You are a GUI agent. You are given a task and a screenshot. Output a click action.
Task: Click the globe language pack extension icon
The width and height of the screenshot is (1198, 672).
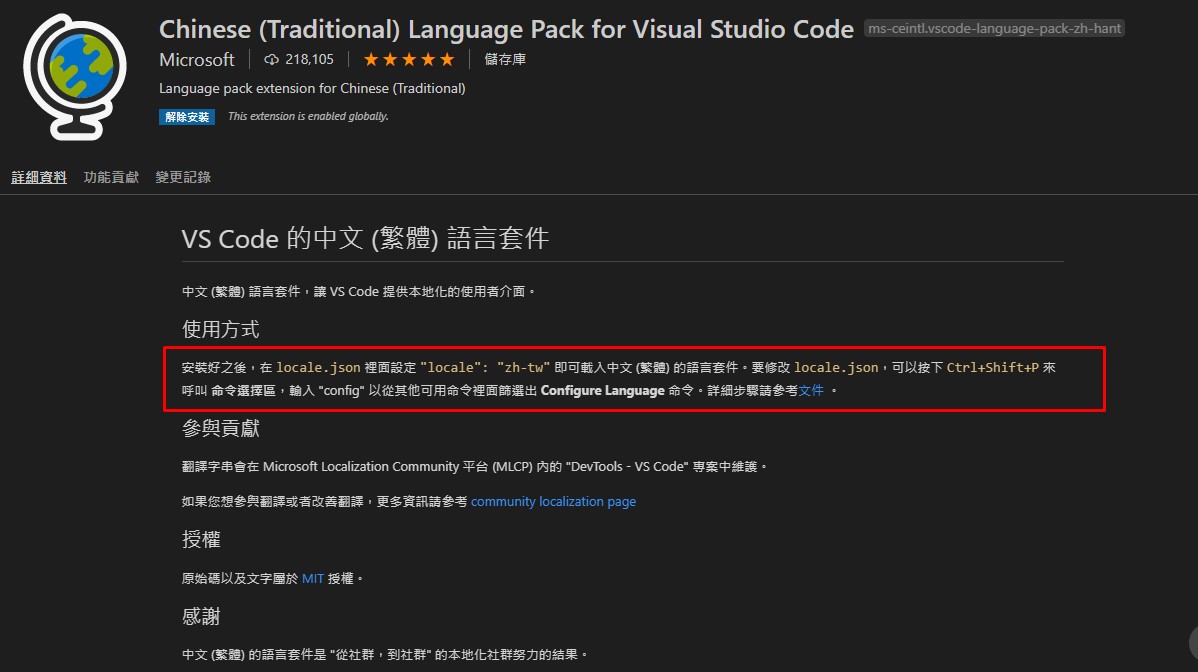point(75,77)
